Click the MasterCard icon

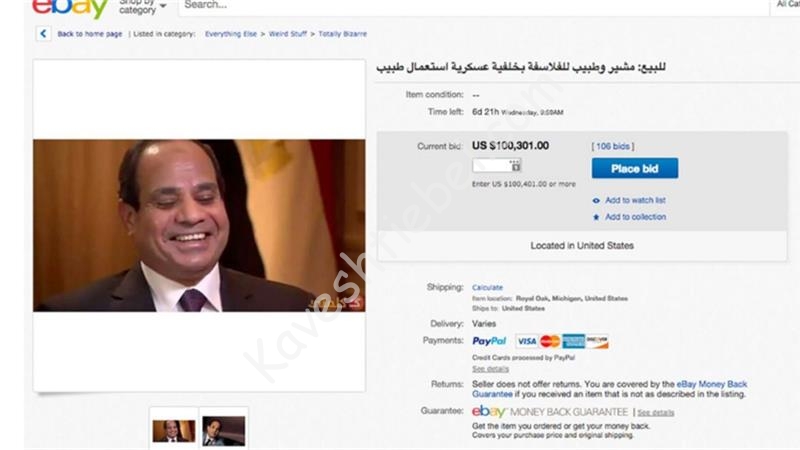point(550,341)
